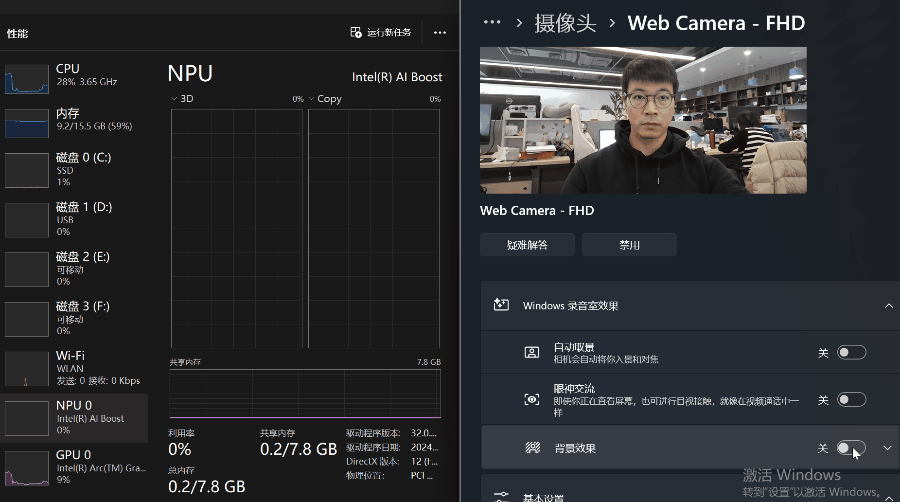This screenshot has height=502, width=900.
Task: Enable the 眼神交流 eye contact switch
Action: pyautogui.click(x=851, y=399)
